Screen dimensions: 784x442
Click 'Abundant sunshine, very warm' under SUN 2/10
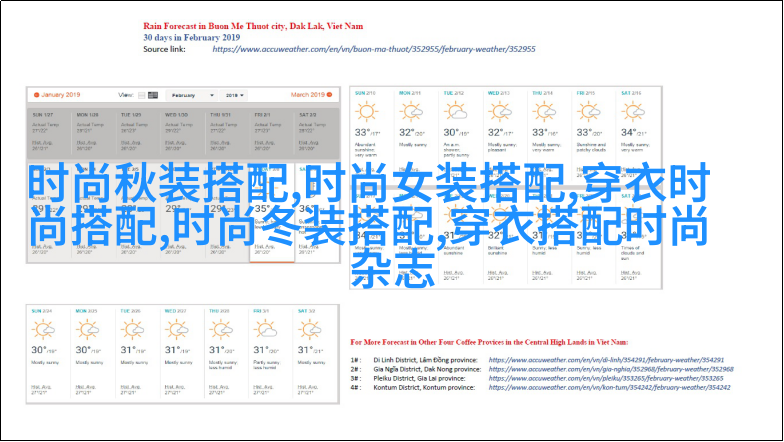366,150
